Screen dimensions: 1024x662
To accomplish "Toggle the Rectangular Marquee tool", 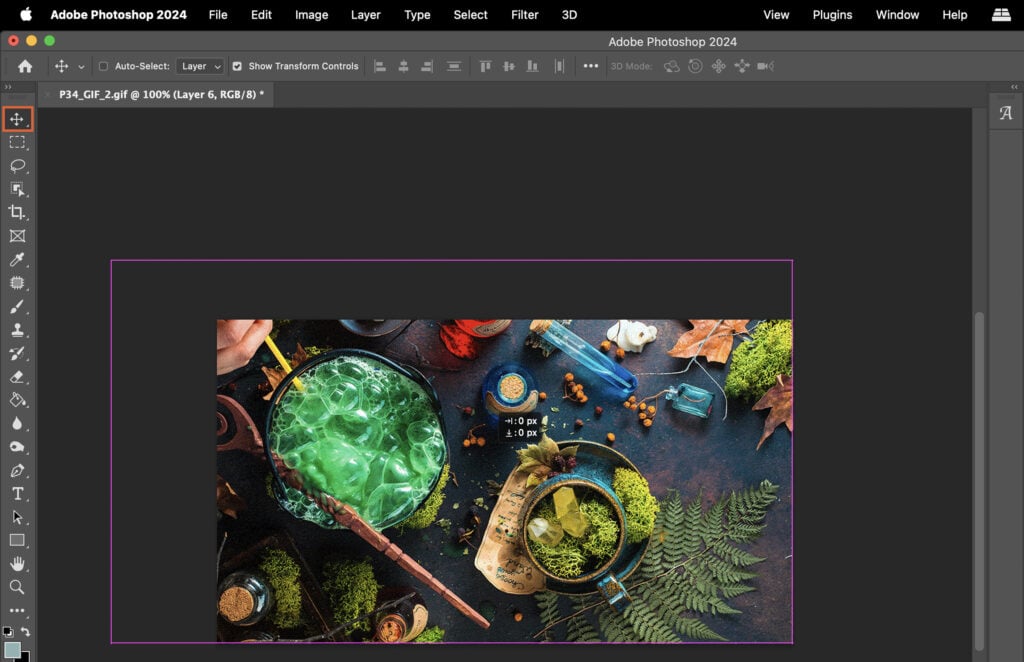I will [x=17, y=142].
